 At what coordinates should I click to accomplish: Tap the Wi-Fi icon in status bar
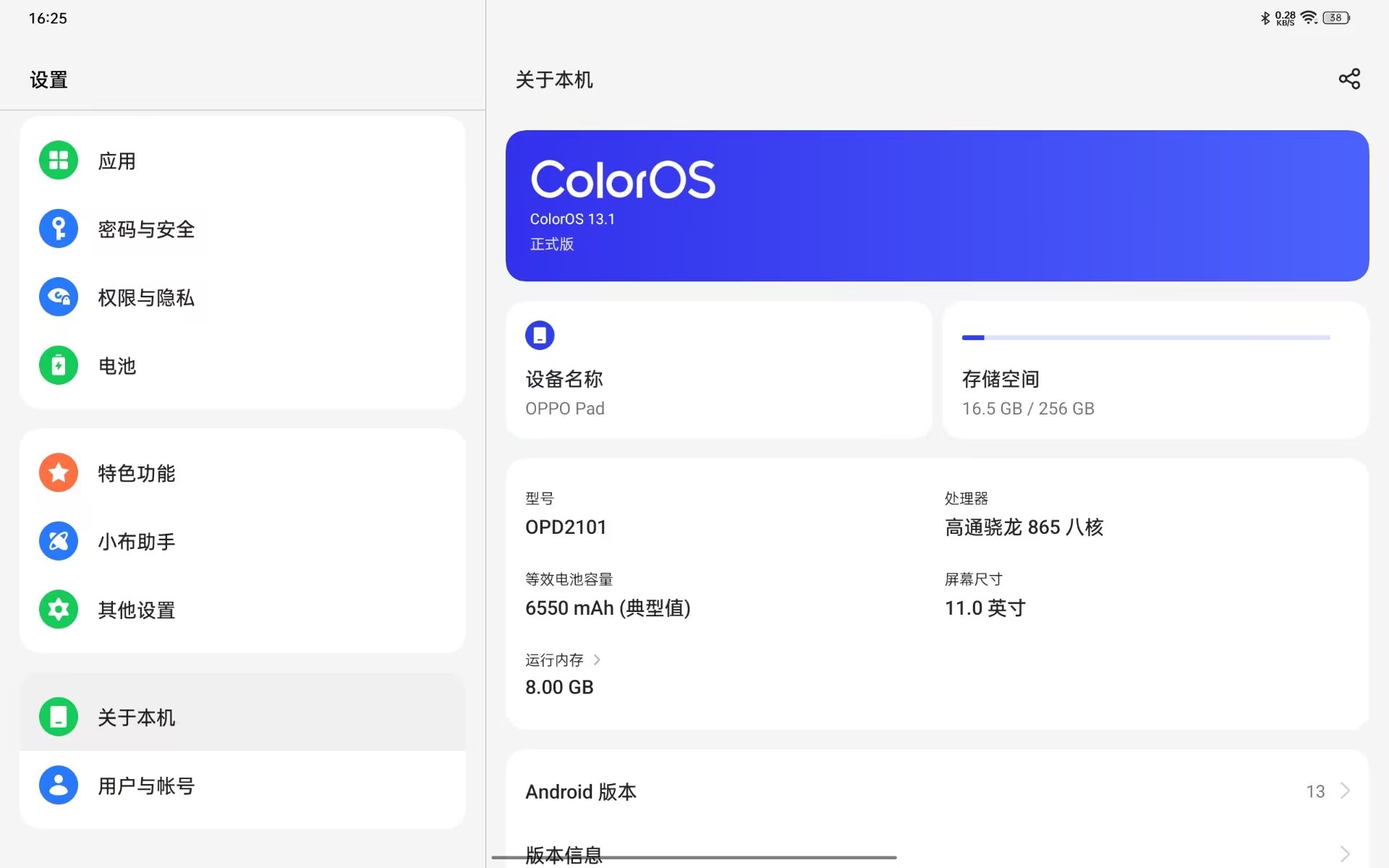1309,18
